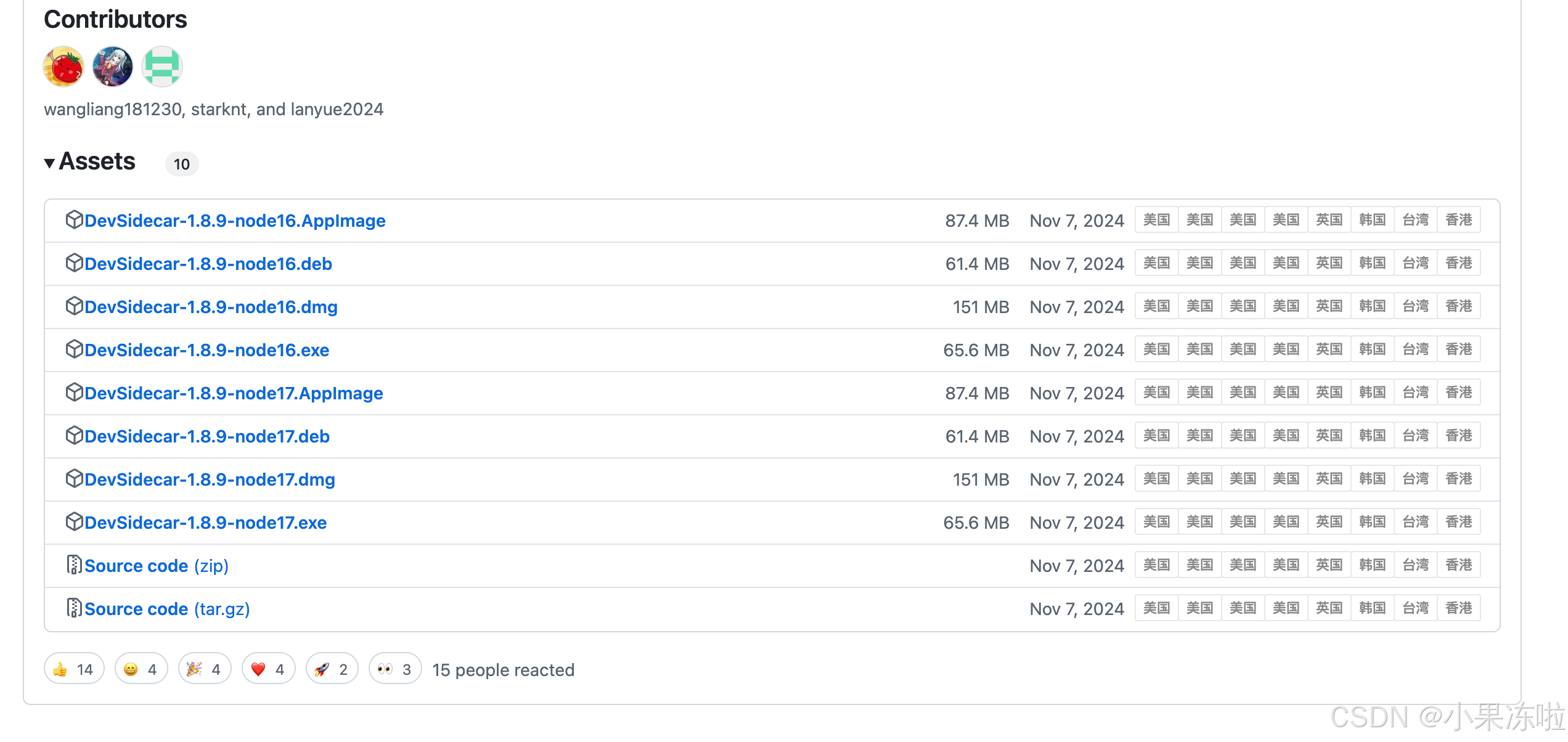Download DevSidecar-1.8.9-node17.exe
This screenshot has height=742, width=1568.
click(x=205, y=523)
